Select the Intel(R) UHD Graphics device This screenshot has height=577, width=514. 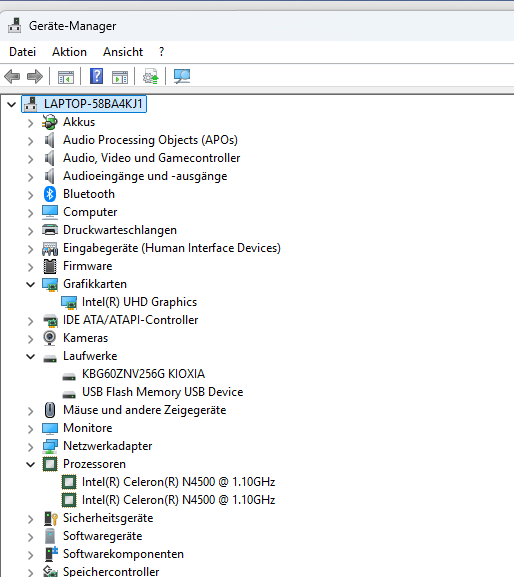pos(139,302)
